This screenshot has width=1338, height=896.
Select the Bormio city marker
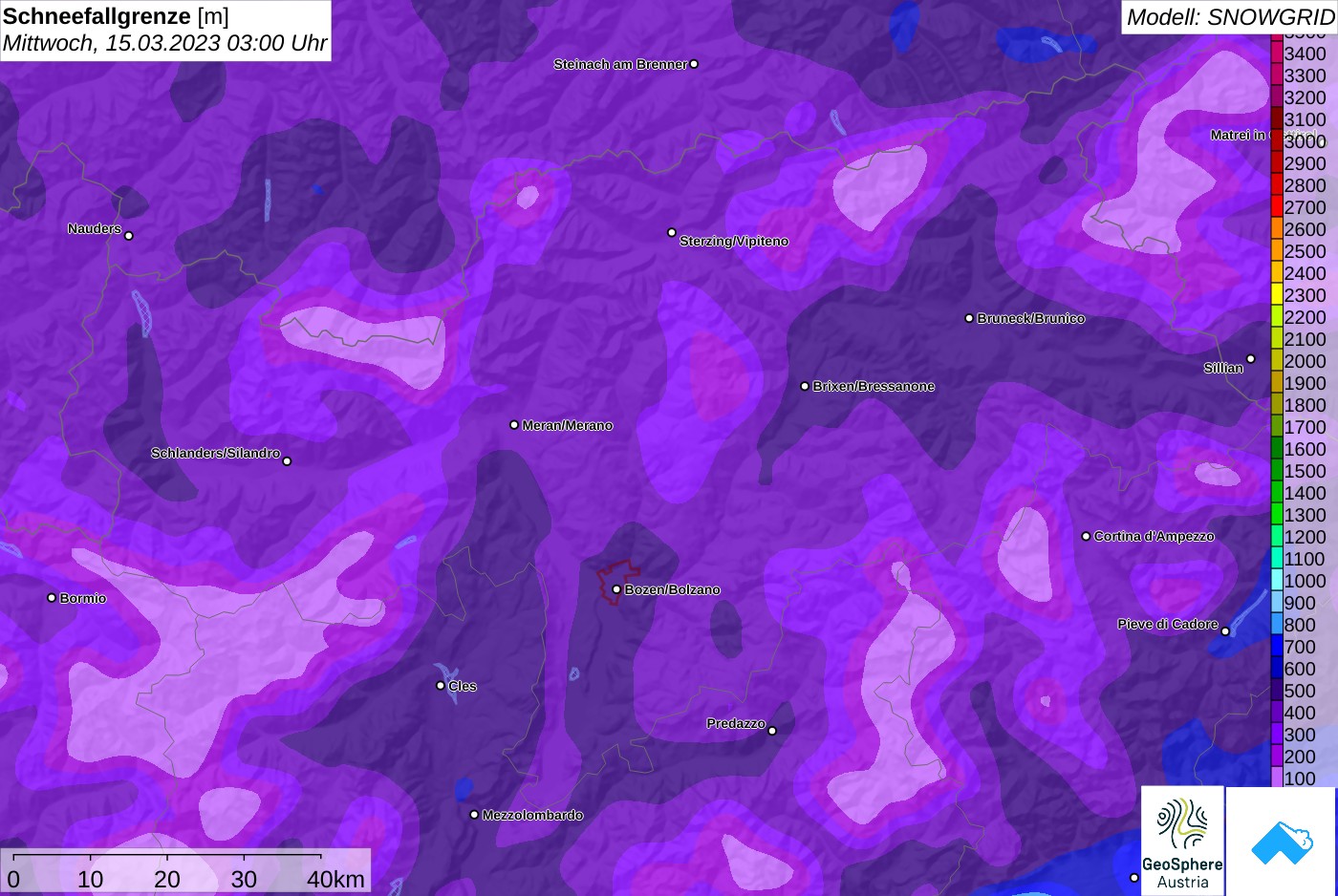coord(52,598)
